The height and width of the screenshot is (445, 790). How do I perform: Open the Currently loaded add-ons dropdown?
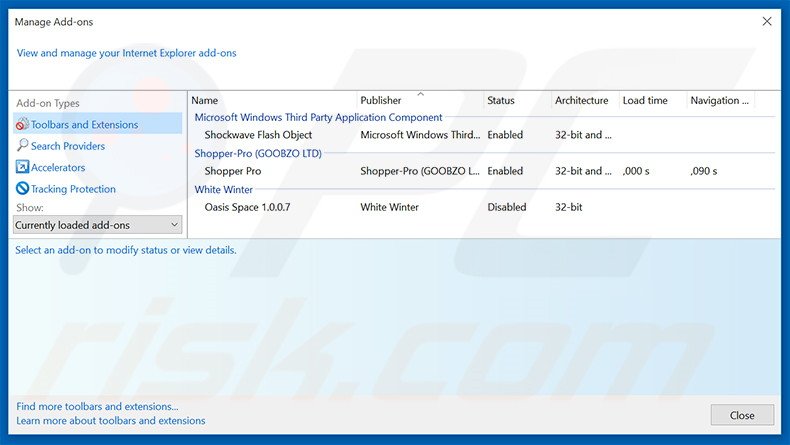(98, 225)
